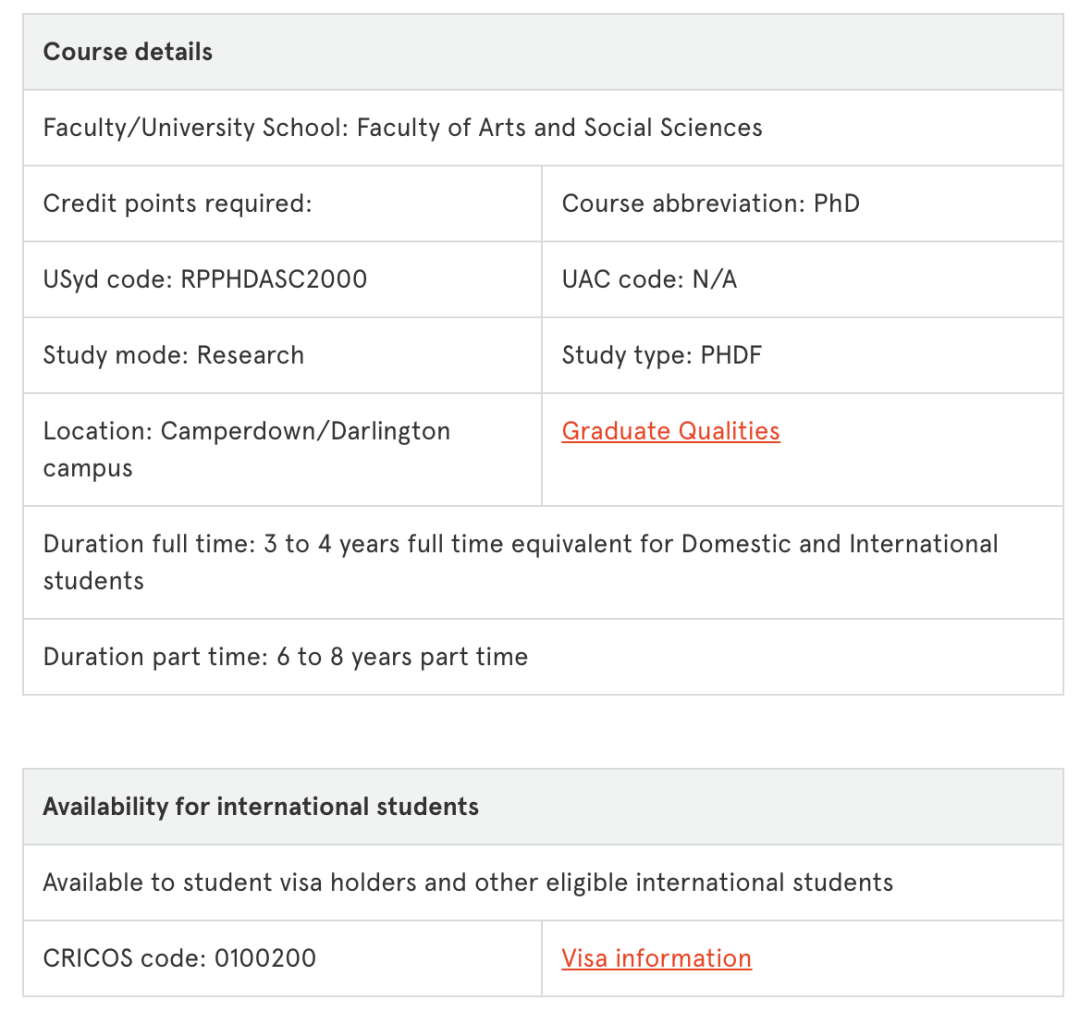Viewport: 1080px width, 1025px height.
Task: Click the UAC code N/A cell
Action: 649,280
